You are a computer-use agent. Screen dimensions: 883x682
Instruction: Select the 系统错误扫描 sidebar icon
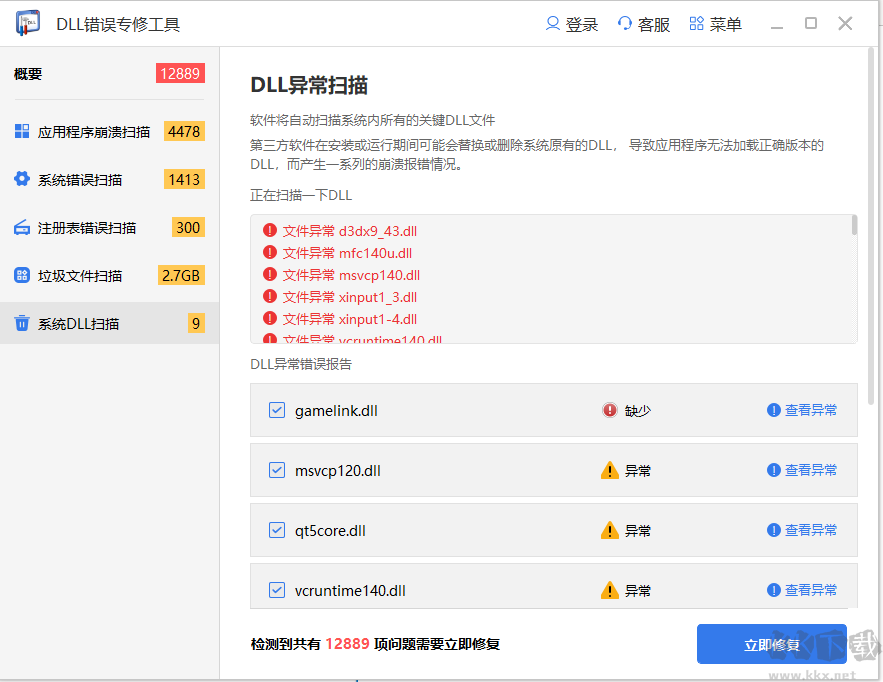[x=22, y=178]
